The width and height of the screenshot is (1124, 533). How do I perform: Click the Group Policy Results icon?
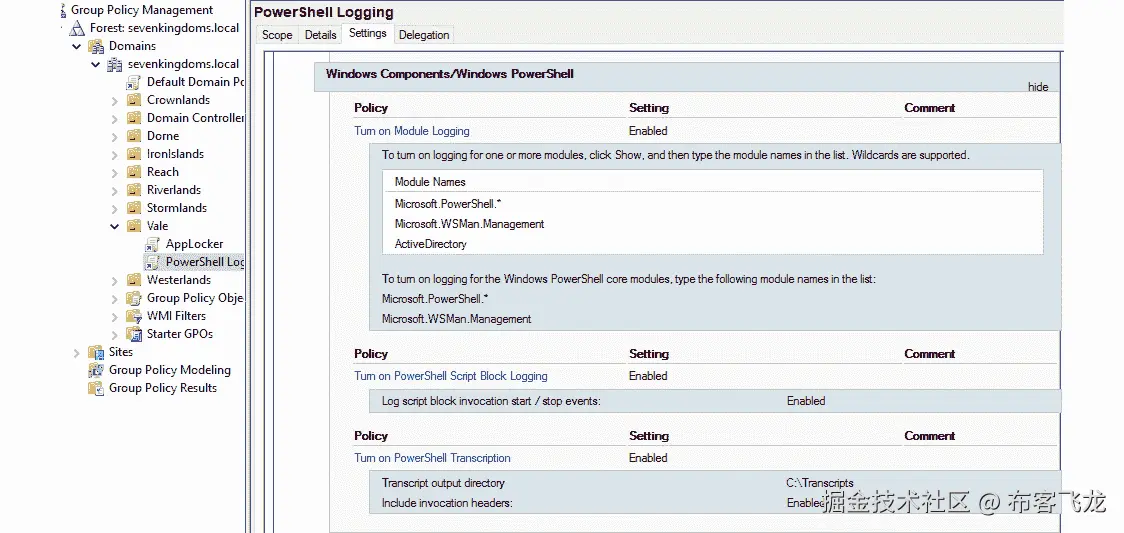click(96, 388)
